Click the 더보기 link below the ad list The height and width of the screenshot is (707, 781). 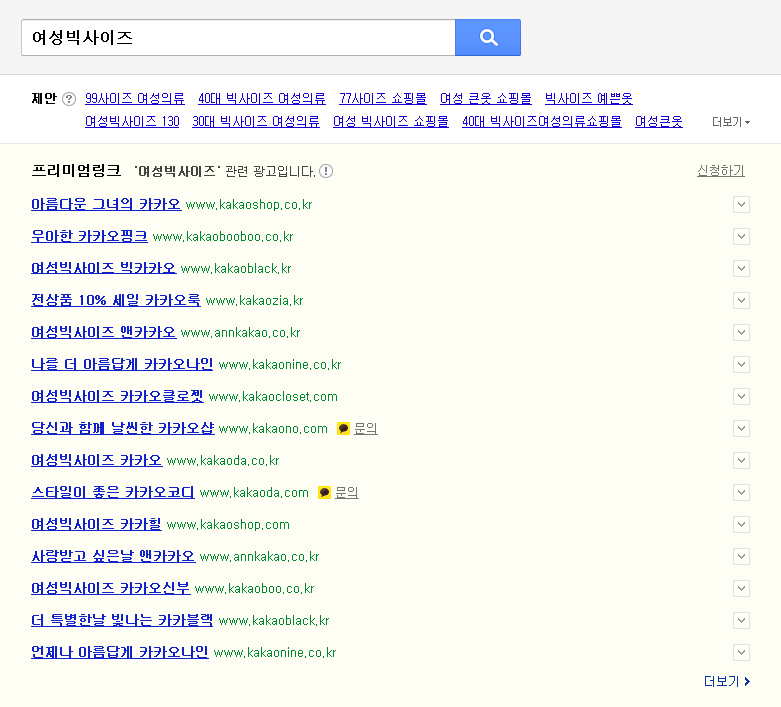(x=727, y=681)
